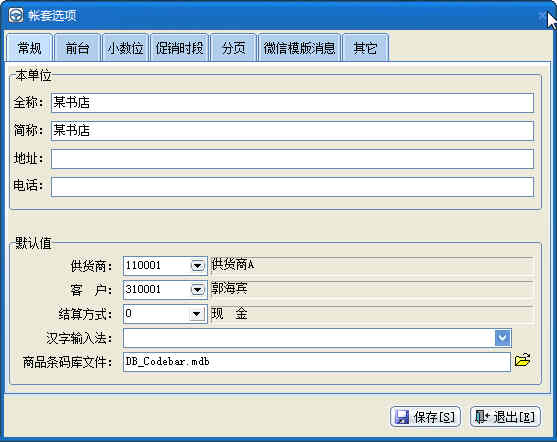Screen dimensions: 557x442
Task: Expand the 供货商 supplier code dropdown
Action: click(x=198, y=266)
